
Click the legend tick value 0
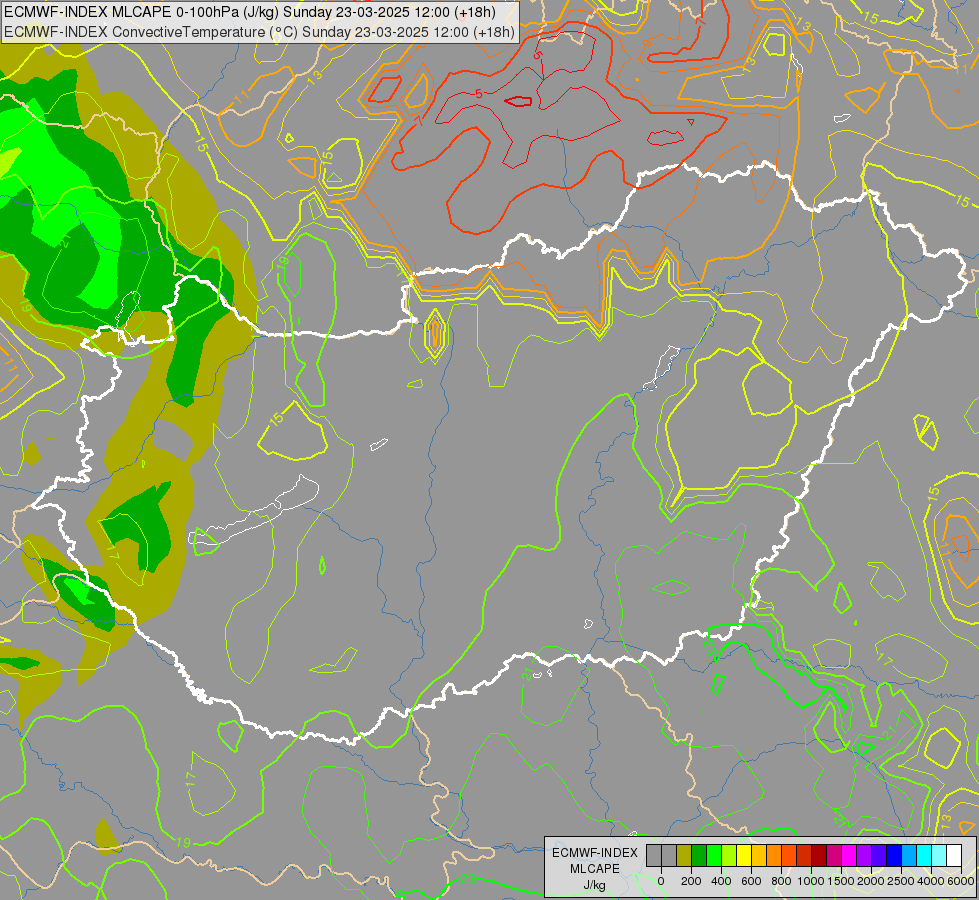coord(661,881)
